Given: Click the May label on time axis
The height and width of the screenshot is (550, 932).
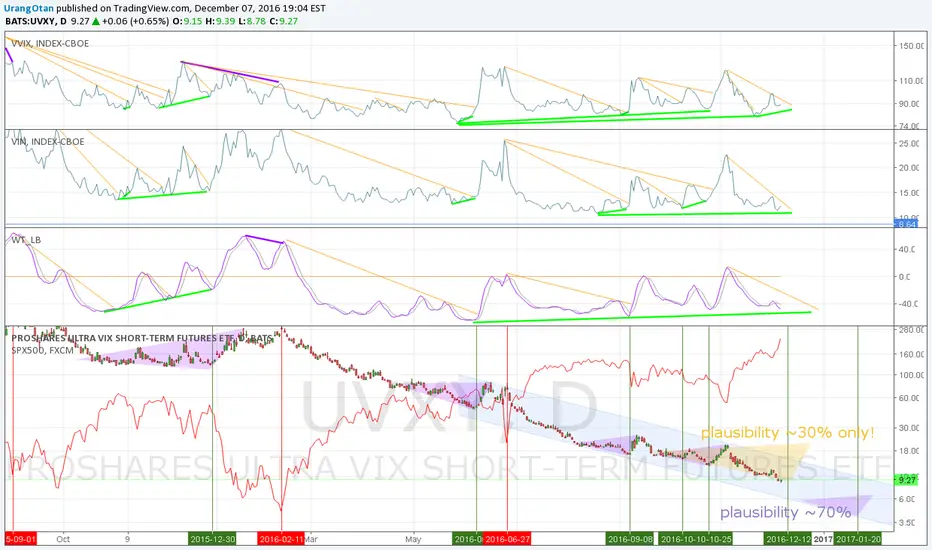Looking at the screenshot, I should pyautogui.click(x=413, y=539).
